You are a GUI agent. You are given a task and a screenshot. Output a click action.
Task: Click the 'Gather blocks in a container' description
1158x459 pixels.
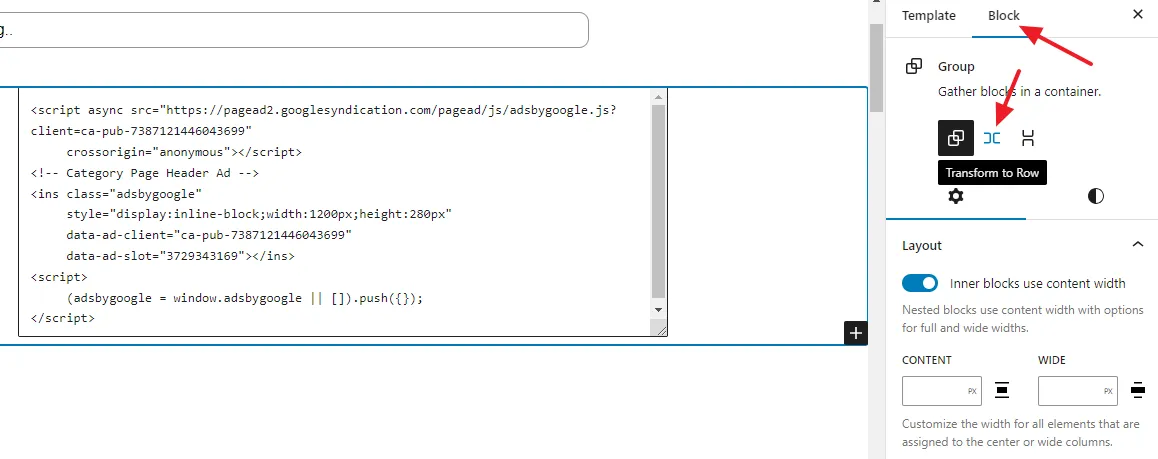1019,92
